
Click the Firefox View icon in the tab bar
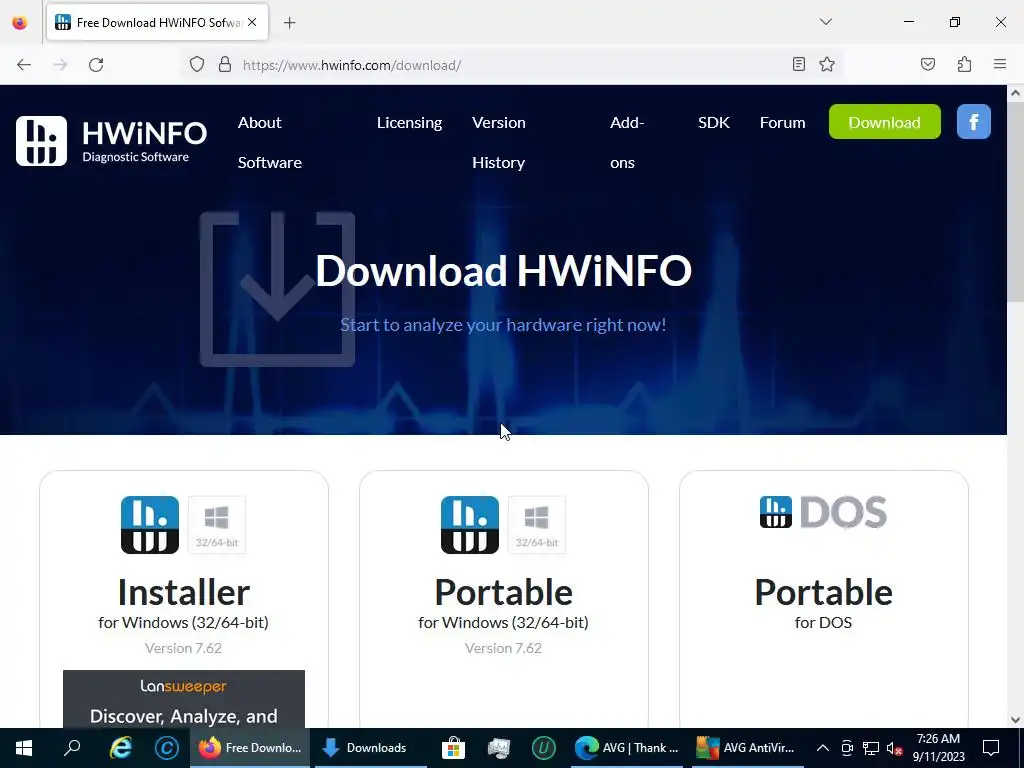(20, 22)
